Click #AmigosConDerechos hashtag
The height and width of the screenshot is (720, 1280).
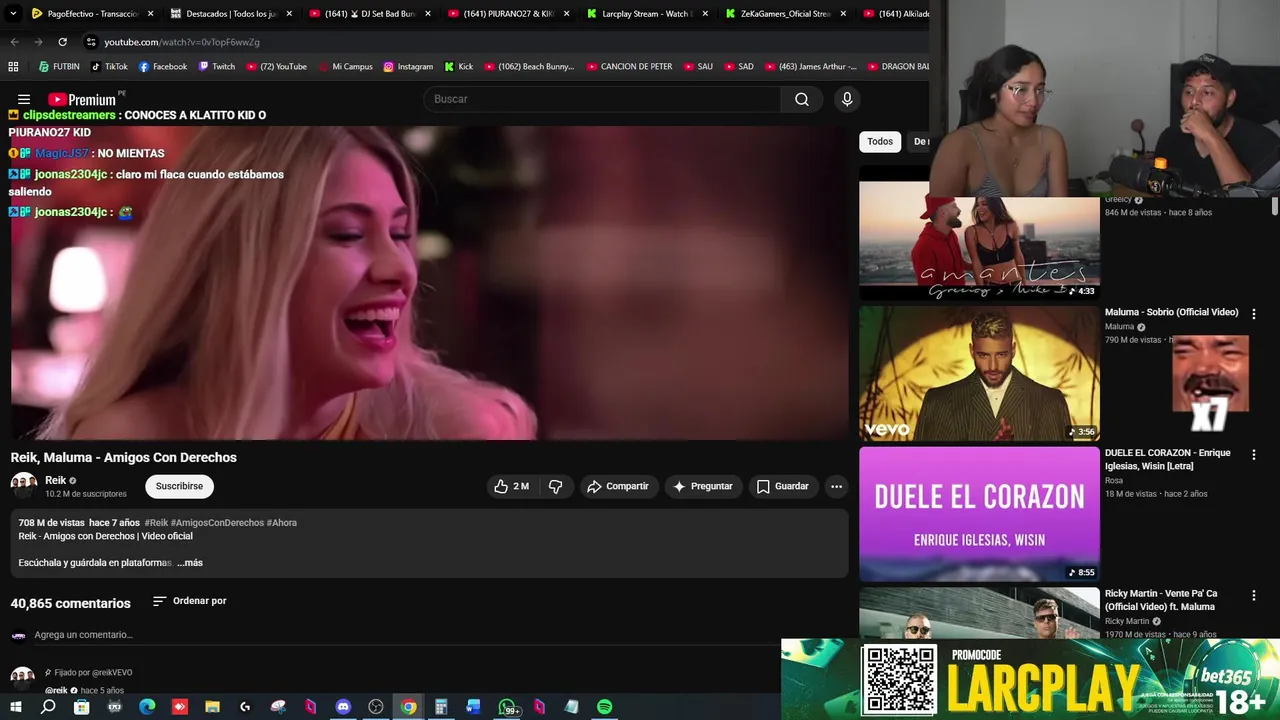point(217,523)
